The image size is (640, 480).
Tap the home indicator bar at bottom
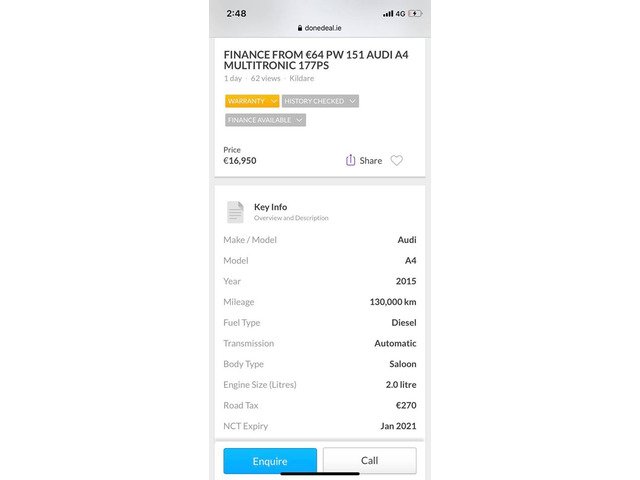(x=320, y=474)
